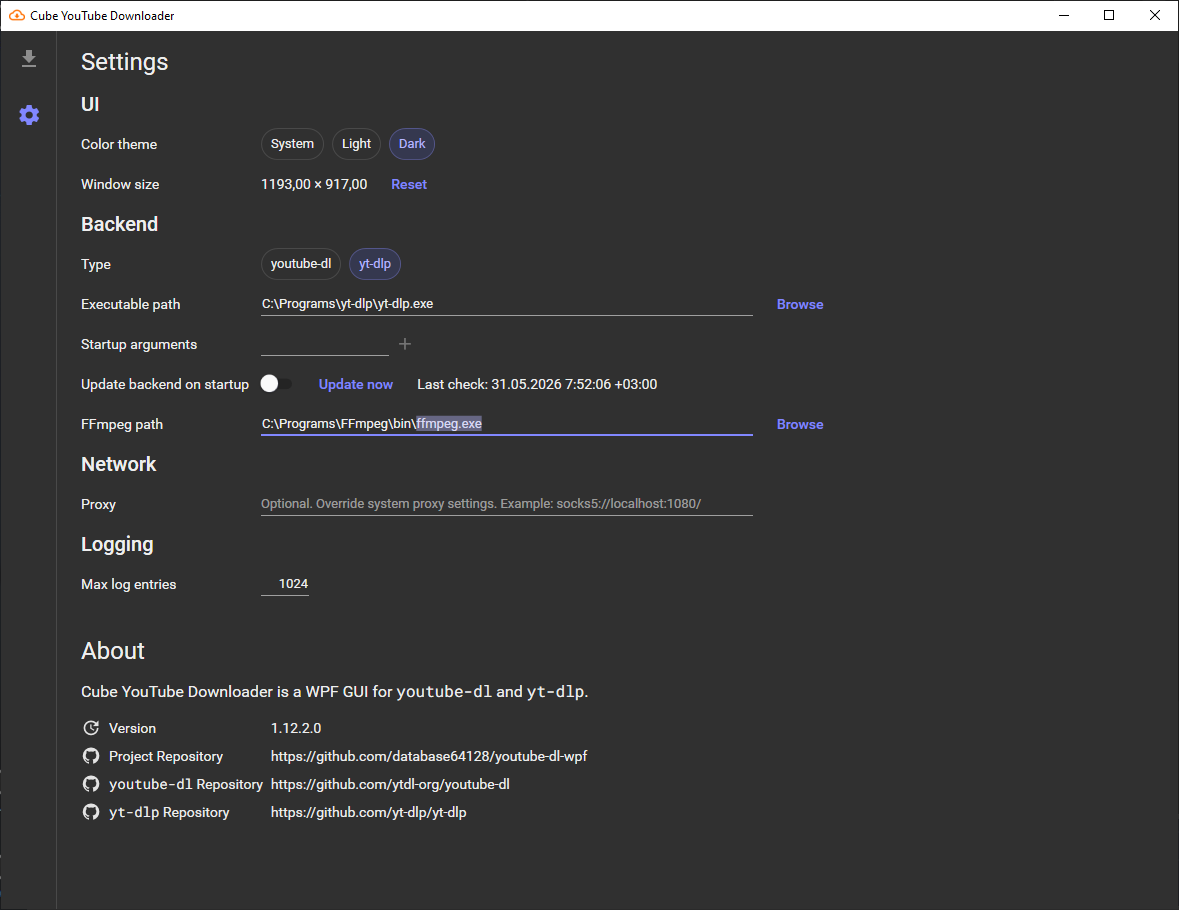The image size is (1179, 910).
Task: Click the FFmpeg path input field
Action: tap(507, 424)
